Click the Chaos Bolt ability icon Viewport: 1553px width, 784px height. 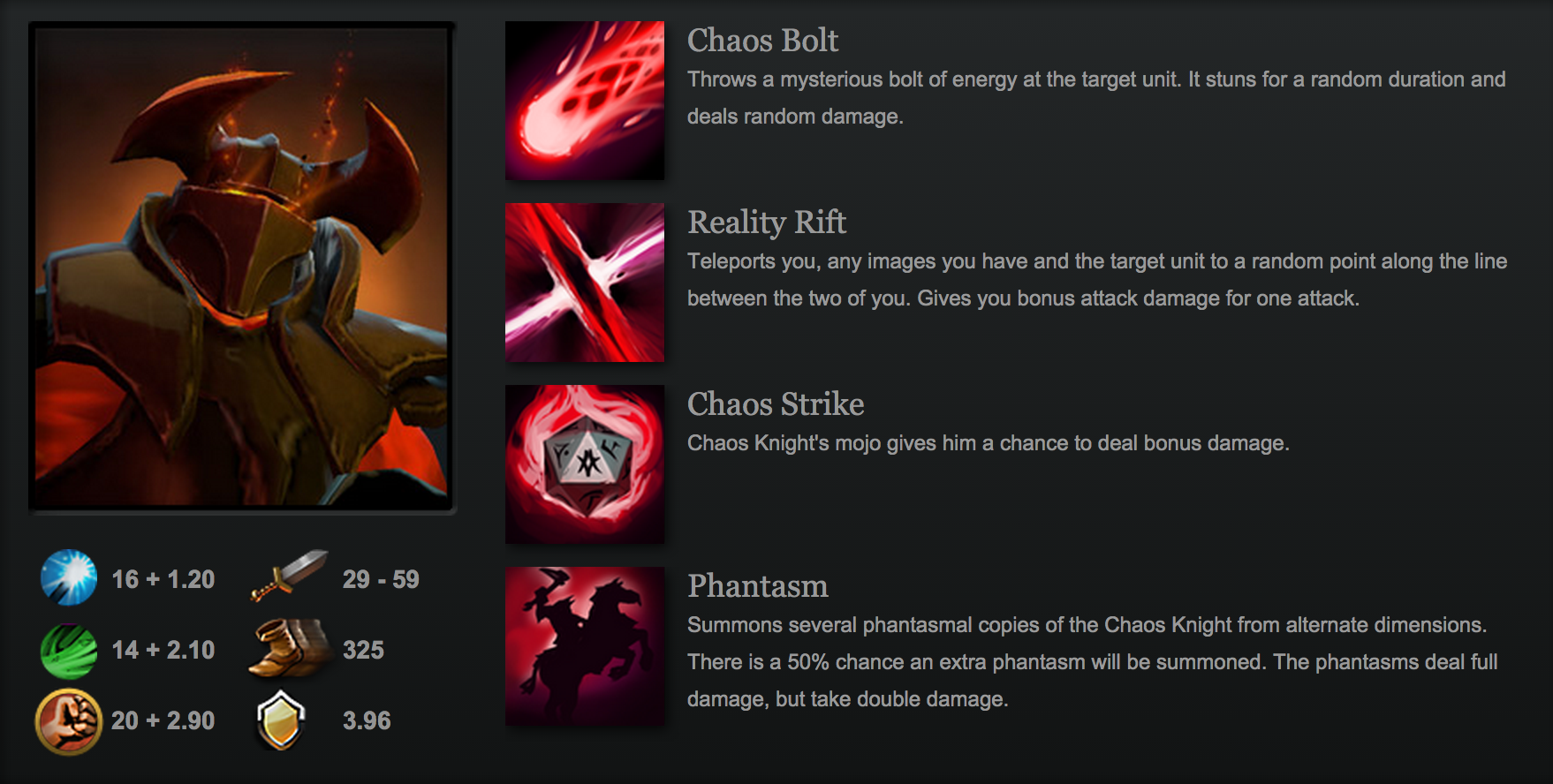(x=585, y=101)
